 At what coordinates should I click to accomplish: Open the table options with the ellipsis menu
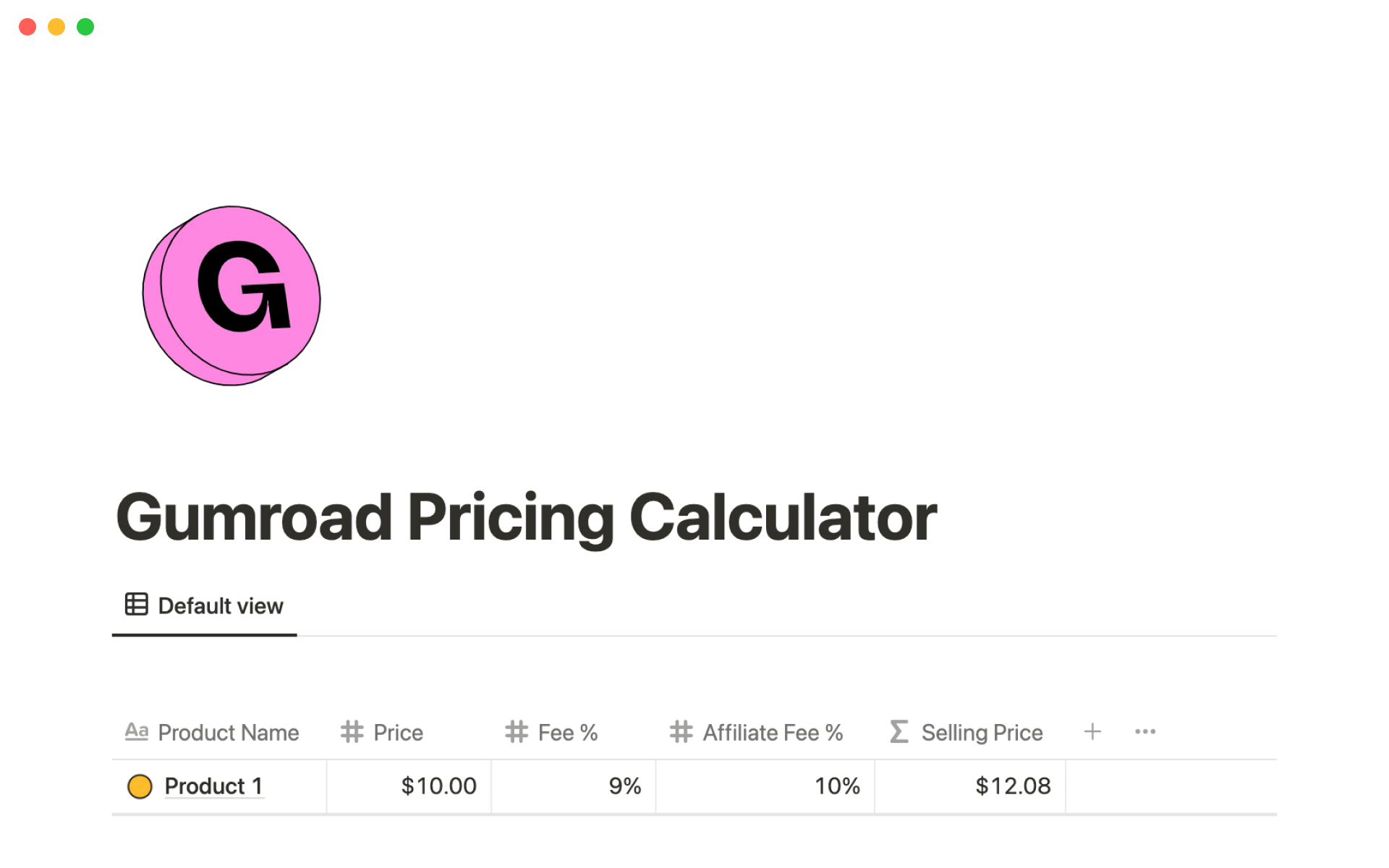(1145, 732)
